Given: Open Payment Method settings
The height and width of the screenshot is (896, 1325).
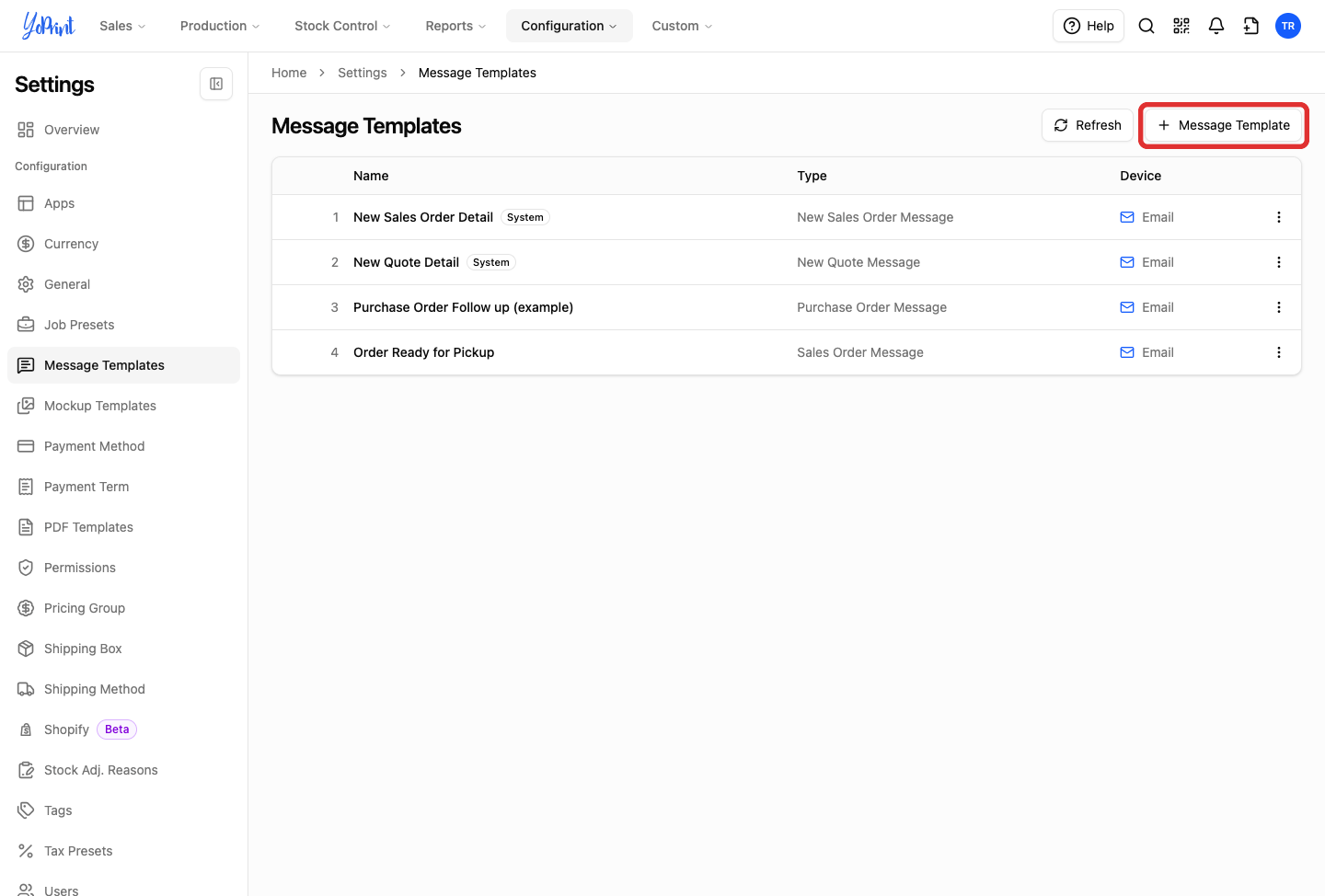Looking at the screenshot, I should (x=123, y=446).
